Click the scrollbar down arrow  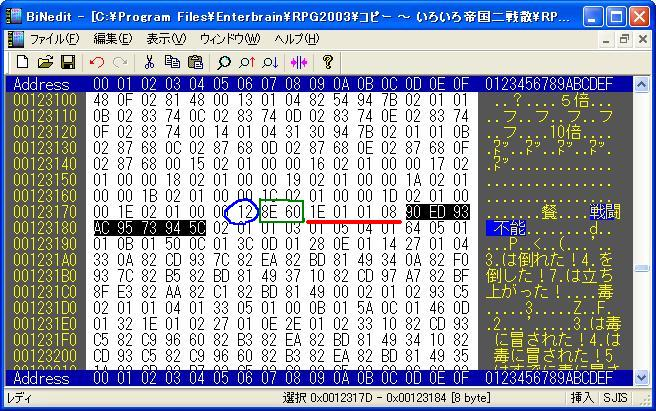(641, 378)
